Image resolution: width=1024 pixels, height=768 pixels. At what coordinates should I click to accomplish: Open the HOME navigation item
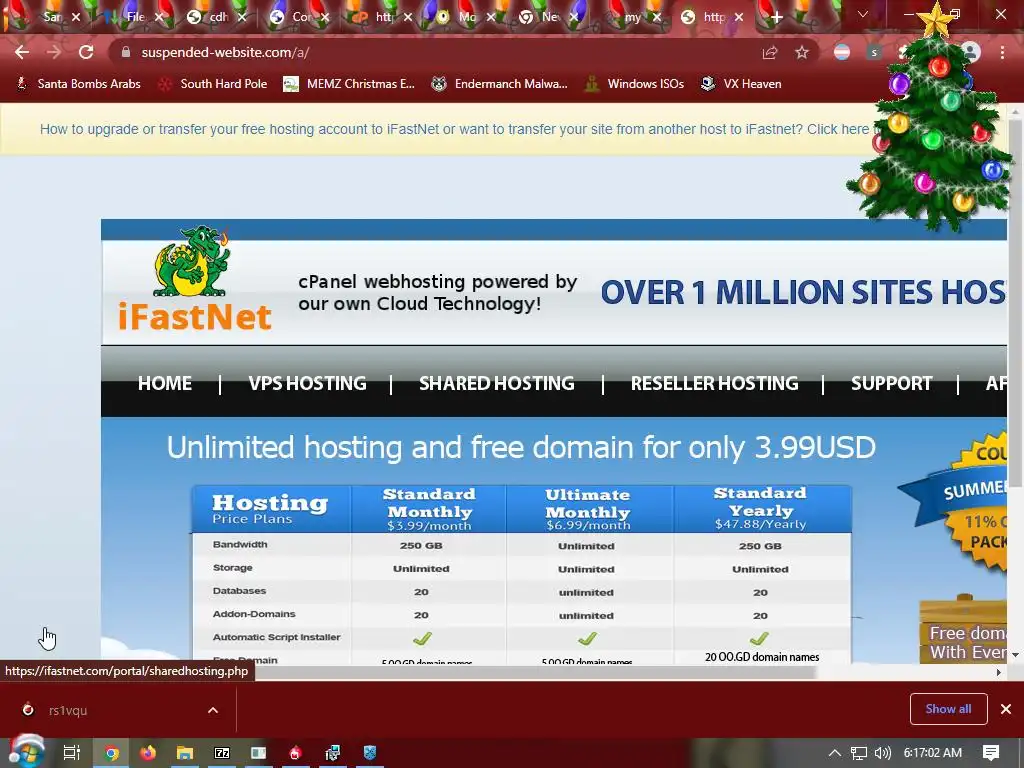[165, 383]
